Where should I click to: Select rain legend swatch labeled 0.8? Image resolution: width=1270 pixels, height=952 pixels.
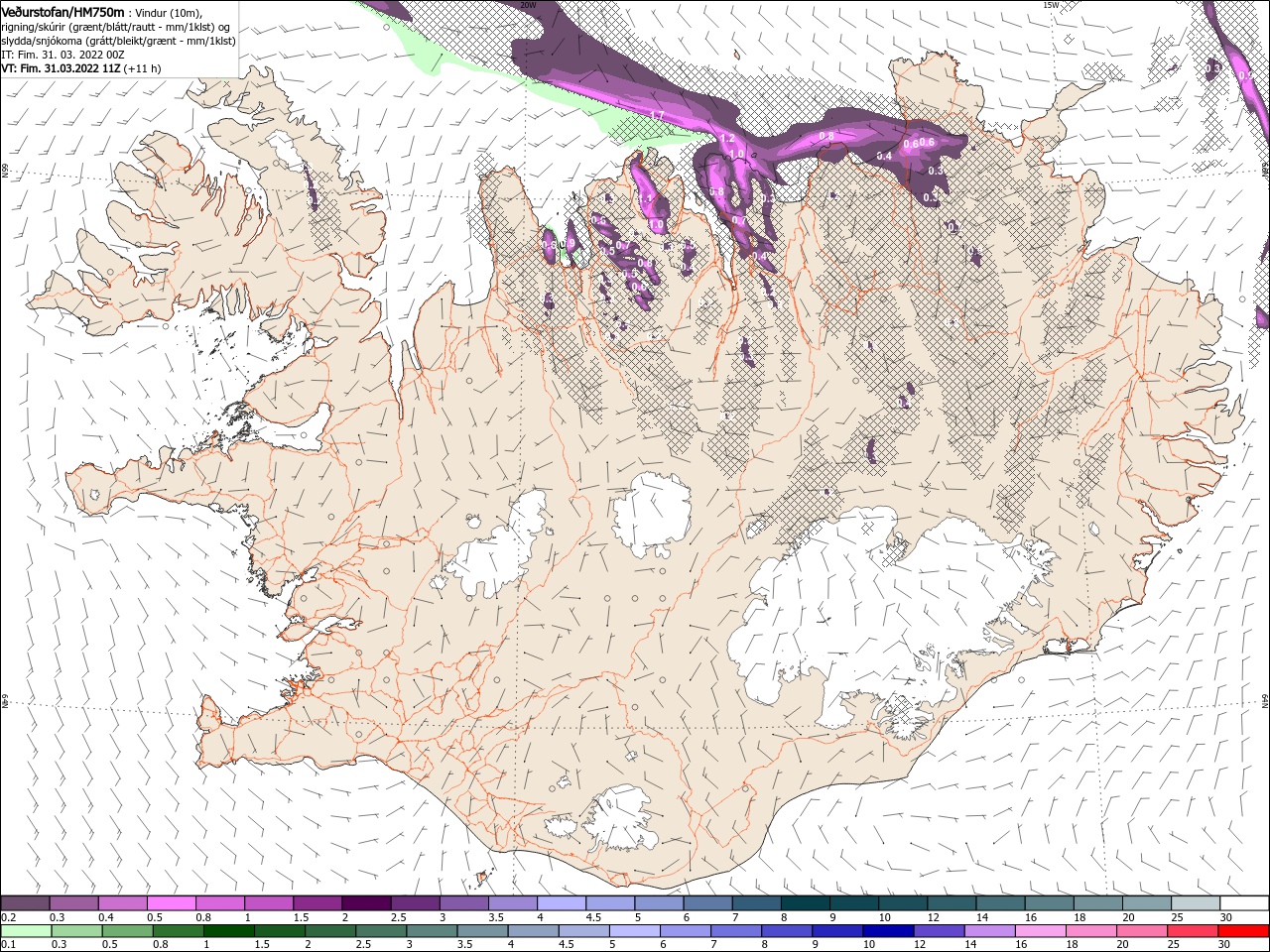pyautogui.click(x=179, y=931)
